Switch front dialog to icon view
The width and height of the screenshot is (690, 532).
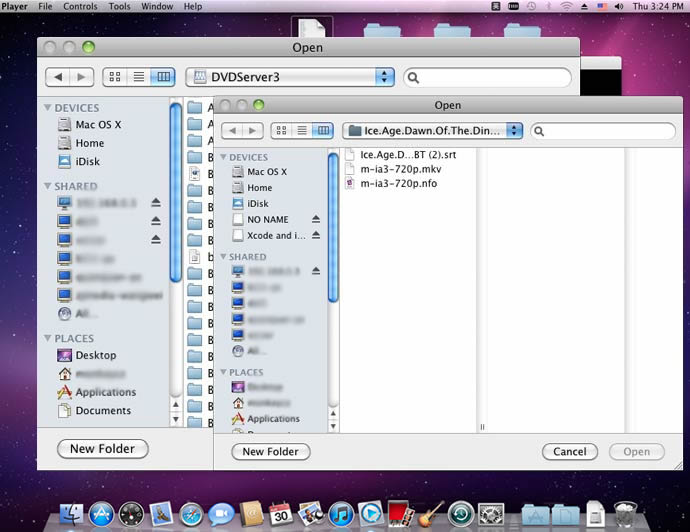(x=282, y=130)
